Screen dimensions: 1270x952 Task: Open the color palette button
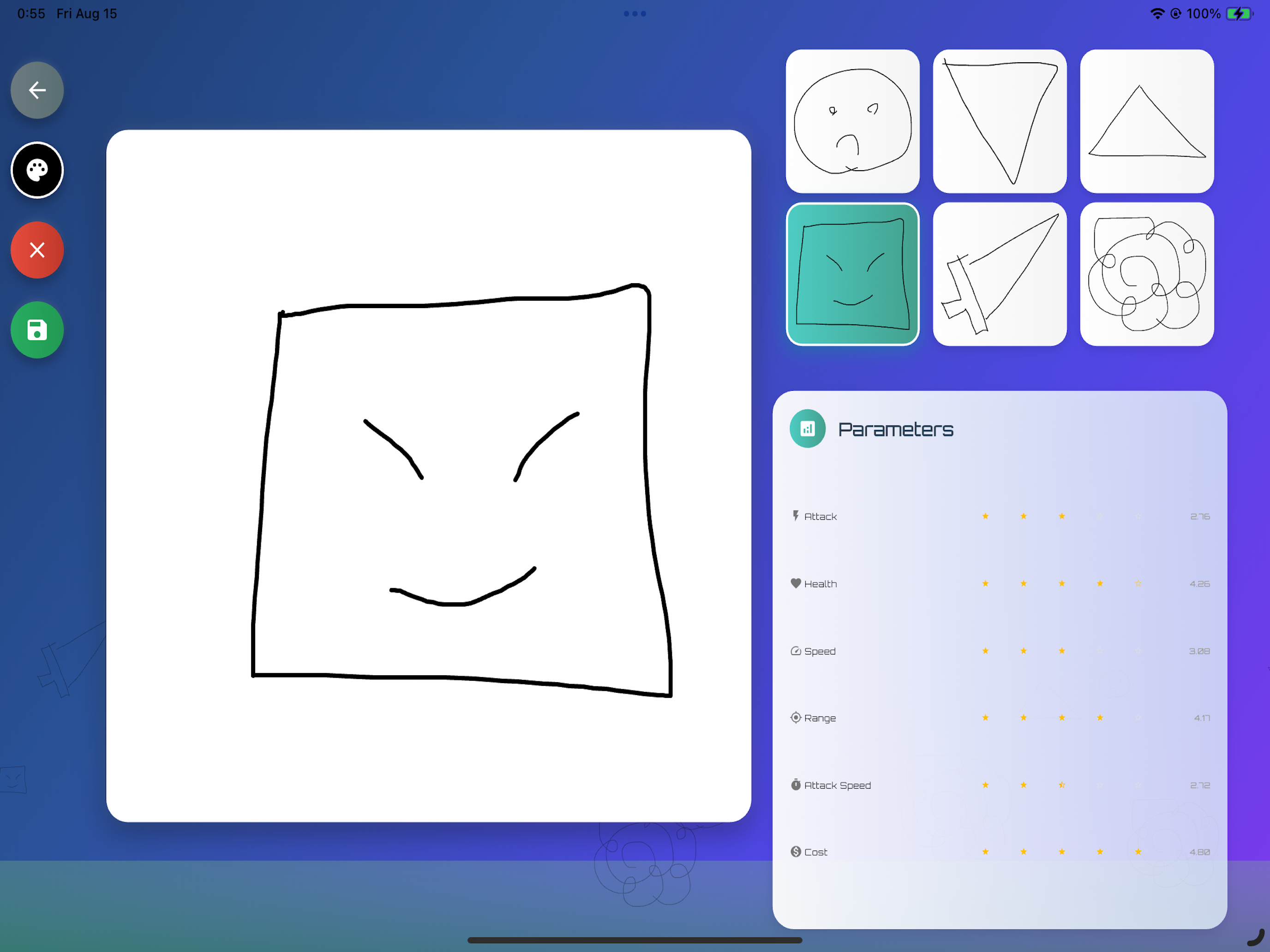[37, 170]
